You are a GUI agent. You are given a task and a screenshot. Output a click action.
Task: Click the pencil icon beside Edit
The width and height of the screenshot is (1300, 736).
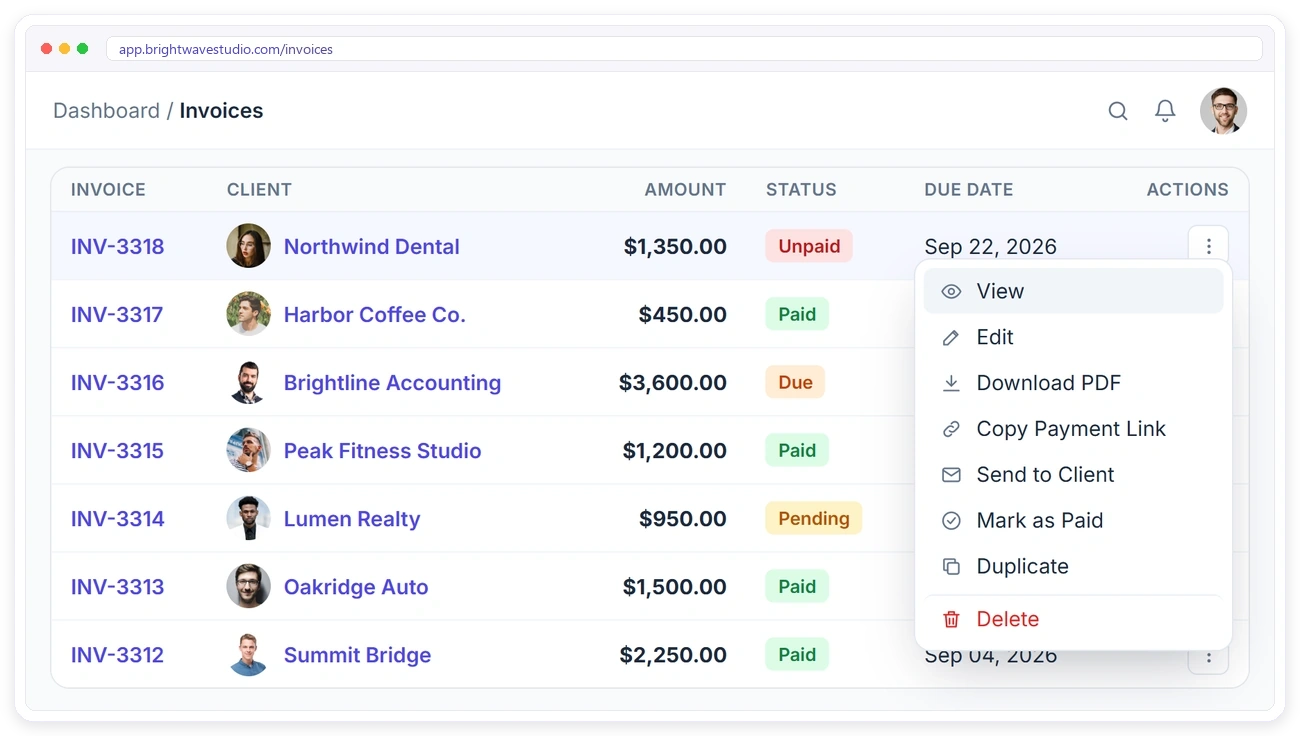point(951,337)
